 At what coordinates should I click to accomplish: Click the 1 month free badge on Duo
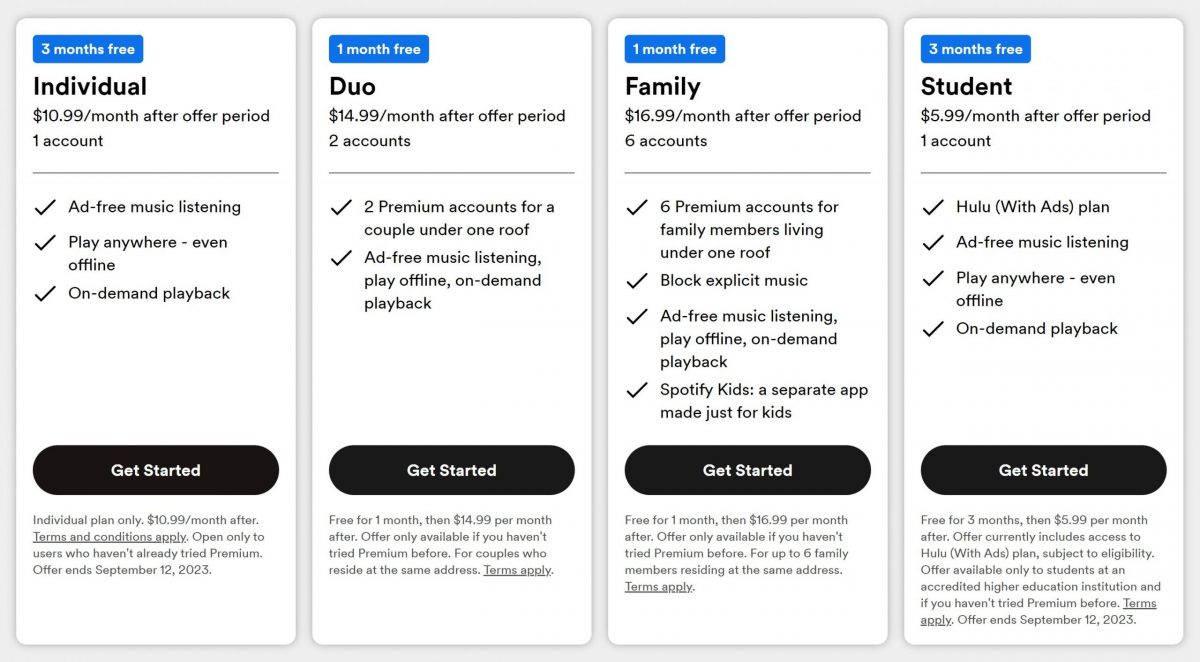378,48
